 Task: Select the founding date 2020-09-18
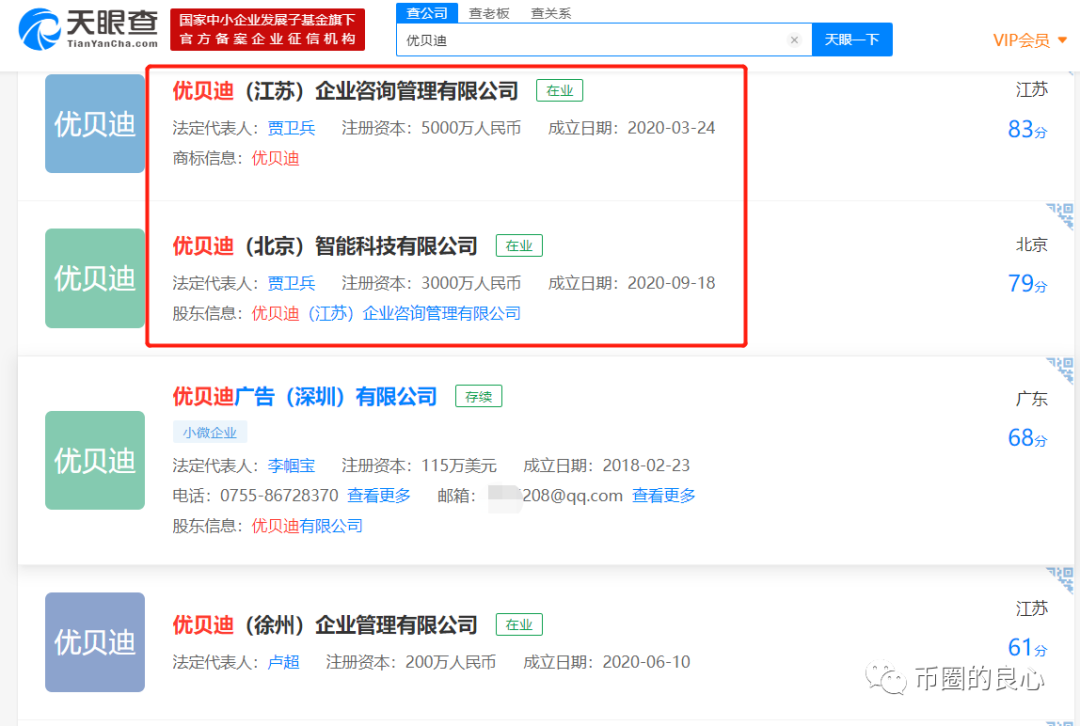click(672, 283)
